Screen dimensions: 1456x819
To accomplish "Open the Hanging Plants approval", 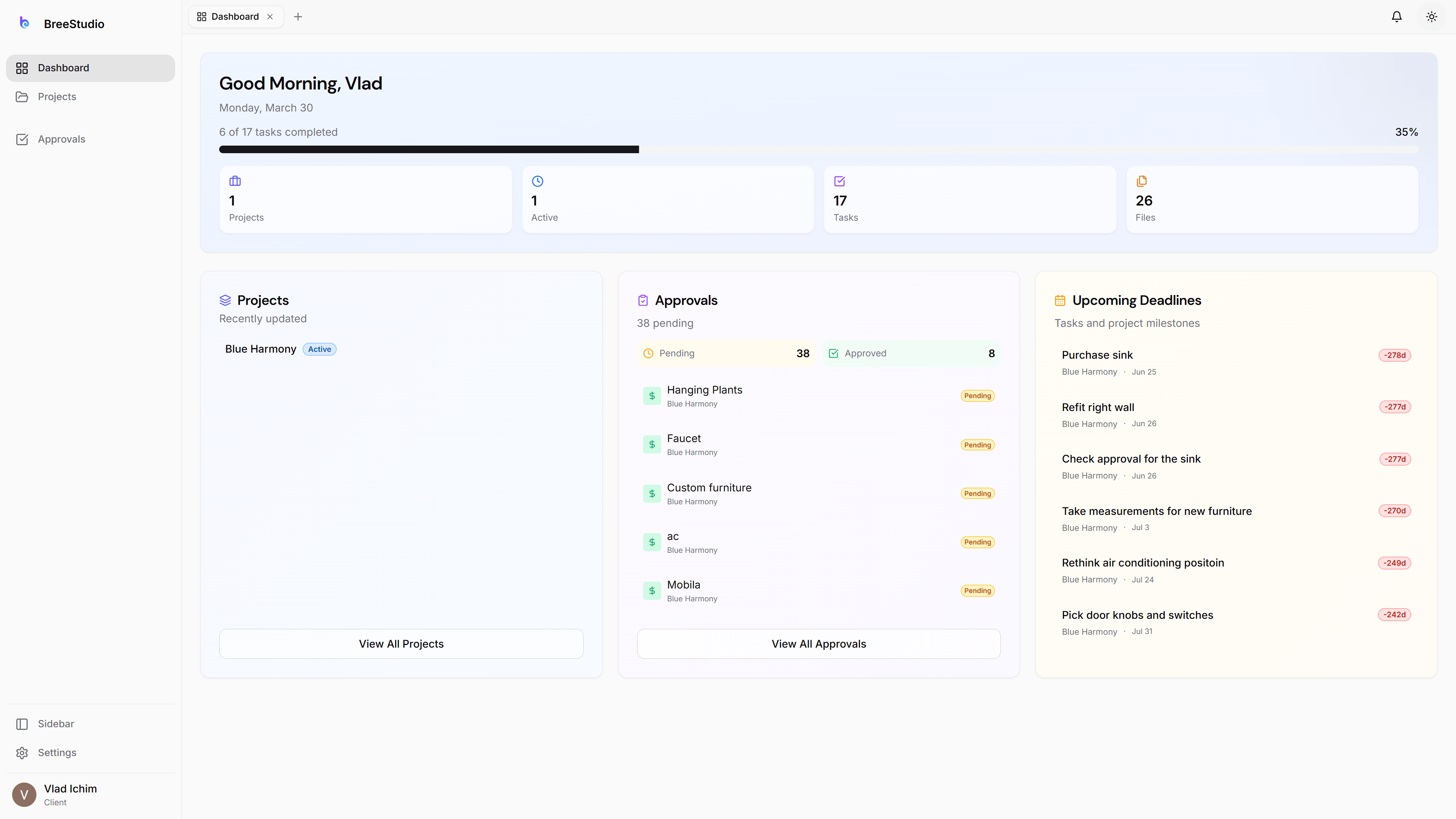I will pos(819,395).
